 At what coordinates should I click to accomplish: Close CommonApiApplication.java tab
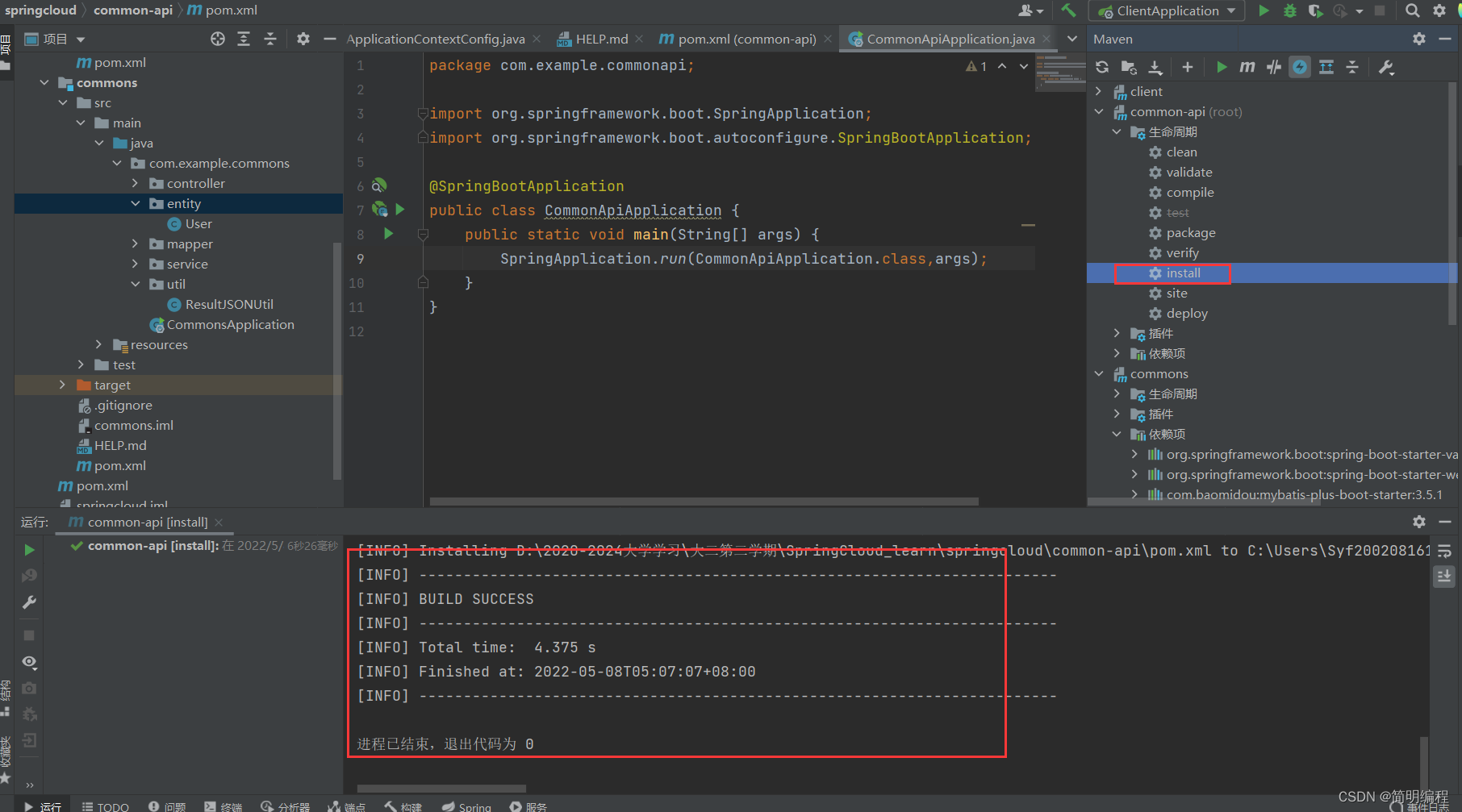[1046, 39]
